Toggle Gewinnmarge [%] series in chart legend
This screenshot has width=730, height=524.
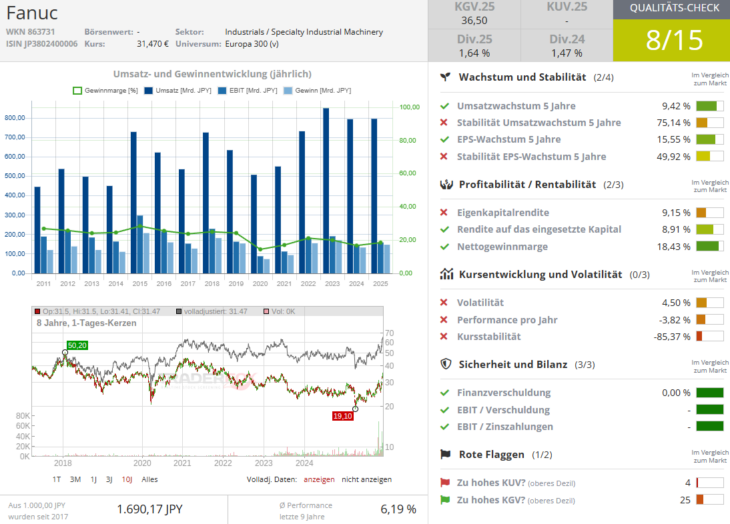click(108, 90)
